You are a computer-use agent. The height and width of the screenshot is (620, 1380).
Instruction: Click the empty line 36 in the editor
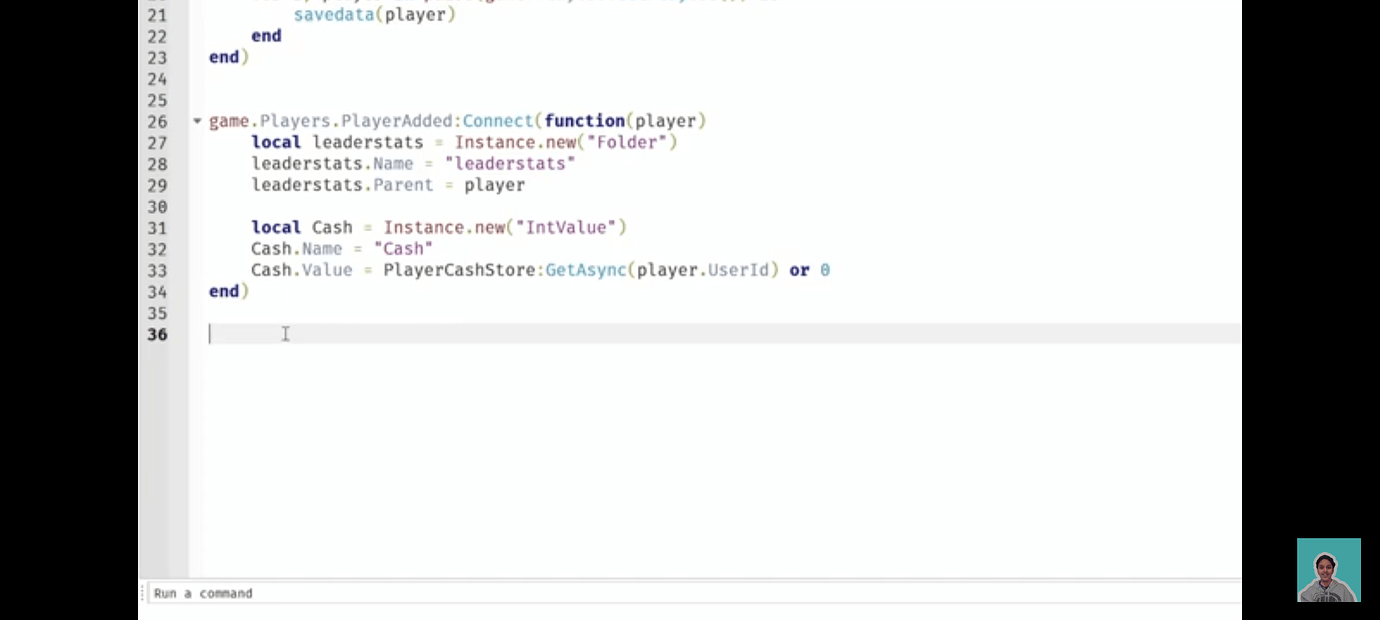[400, 334]
